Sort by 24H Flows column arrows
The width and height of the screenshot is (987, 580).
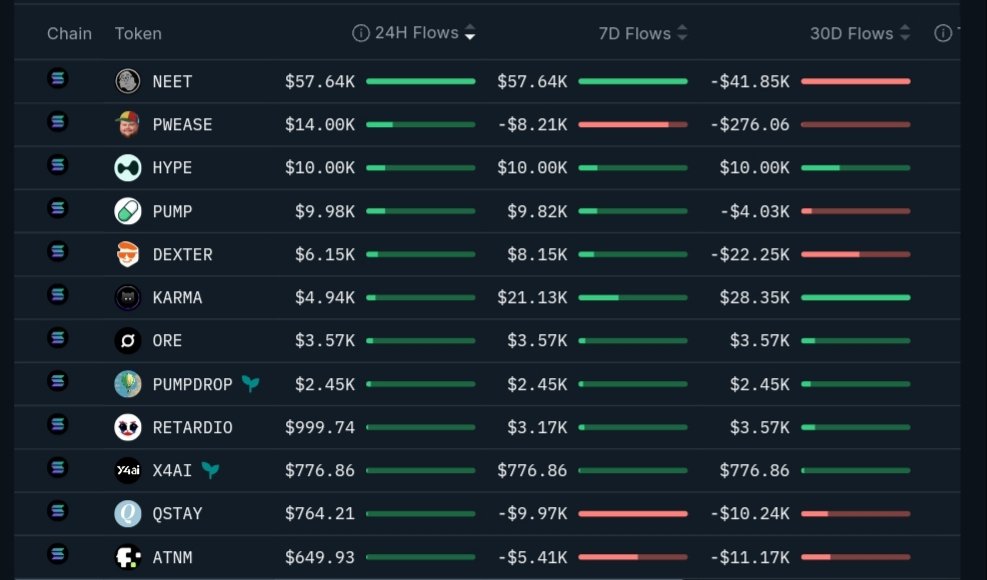click(x=470, y=34)
